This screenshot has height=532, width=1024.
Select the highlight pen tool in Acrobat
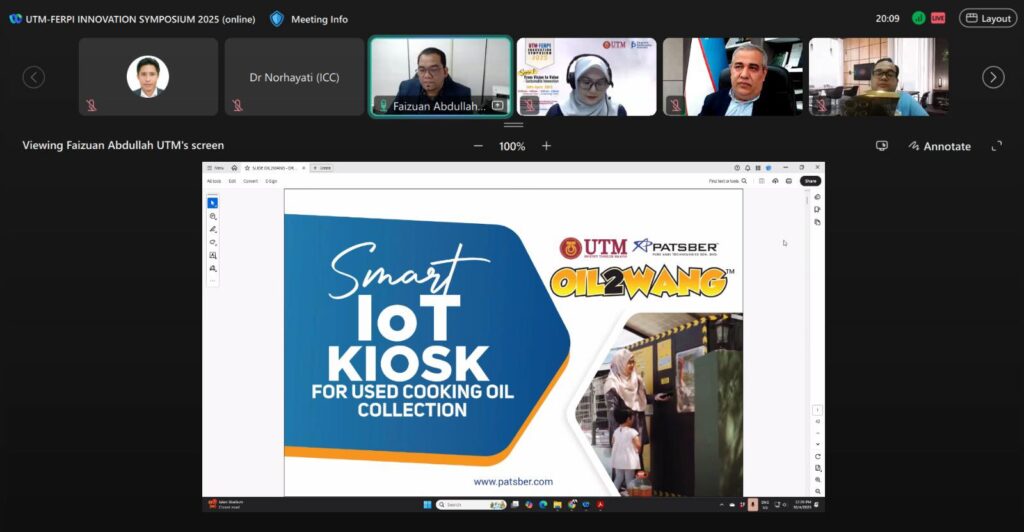213,229
